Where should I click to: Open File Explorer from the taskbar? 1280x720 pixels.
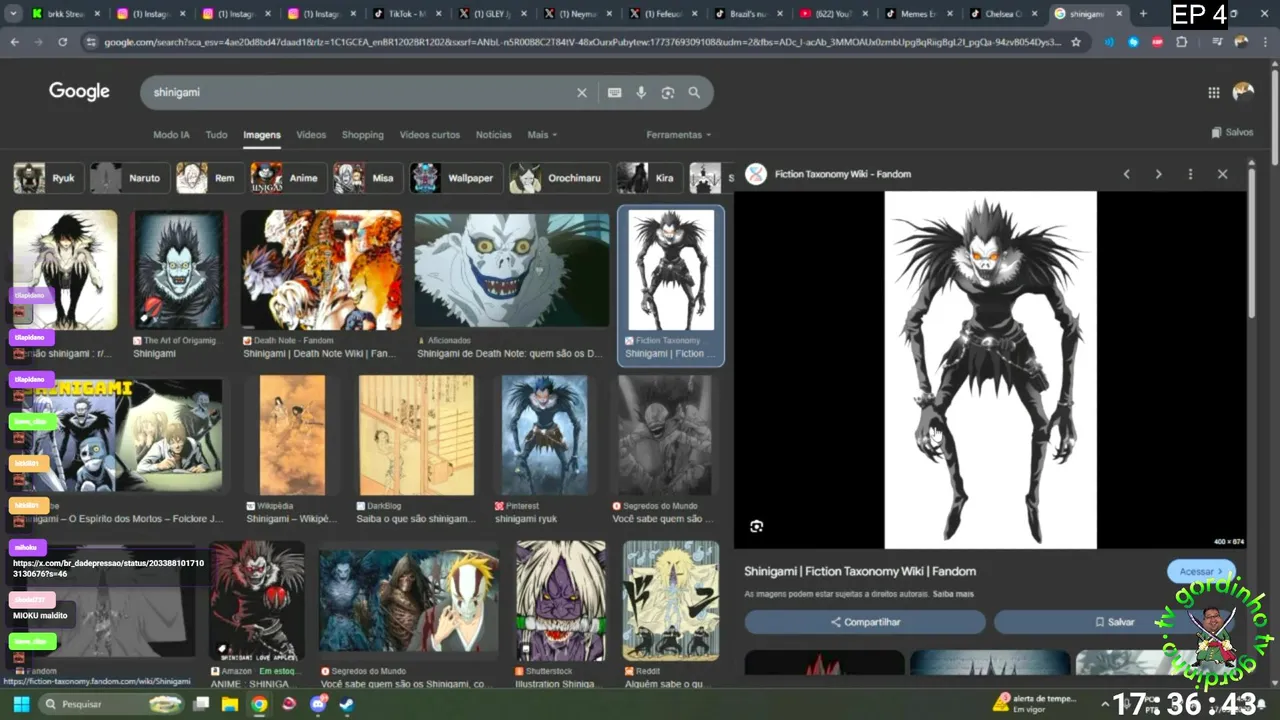tap(230, 704)
